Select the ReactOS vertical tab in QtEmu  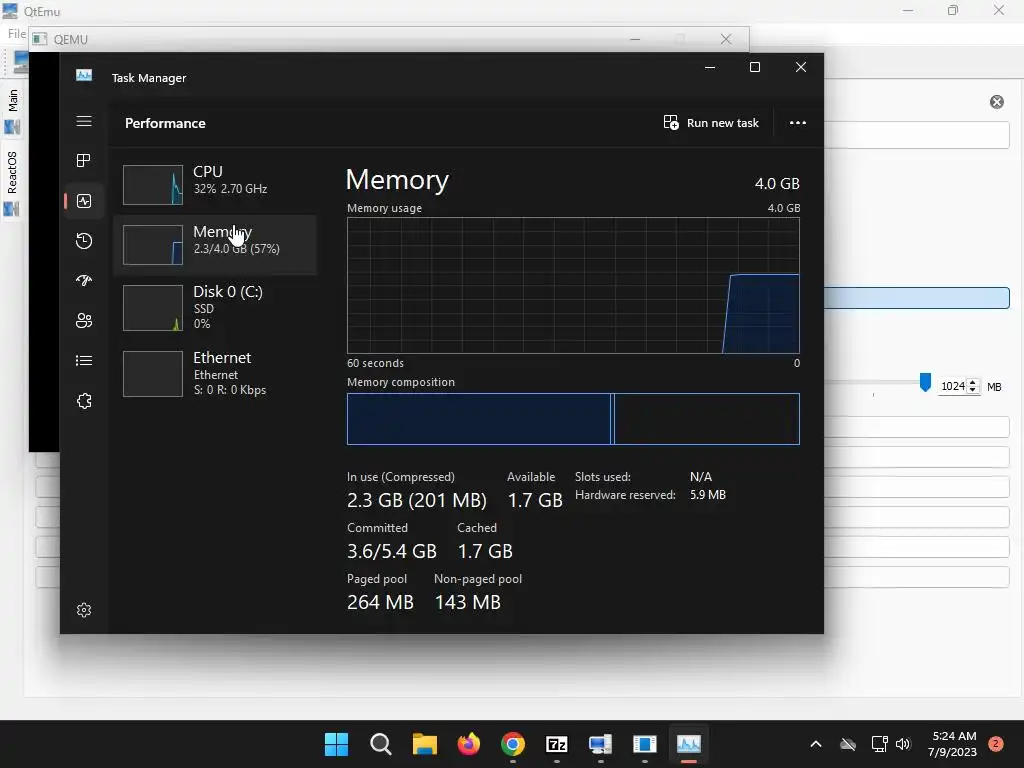click(x=12, y=182)
